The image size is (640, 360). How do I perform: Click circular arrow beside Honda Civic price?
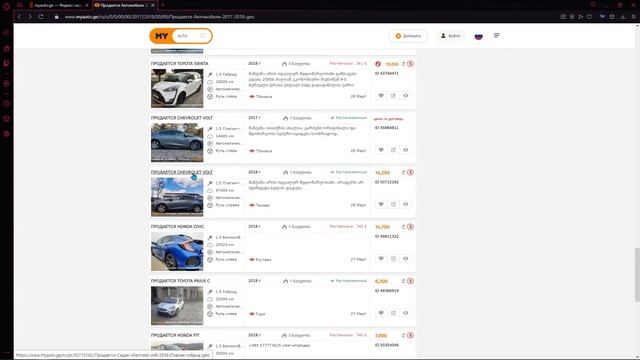click(x=403, y=227)
